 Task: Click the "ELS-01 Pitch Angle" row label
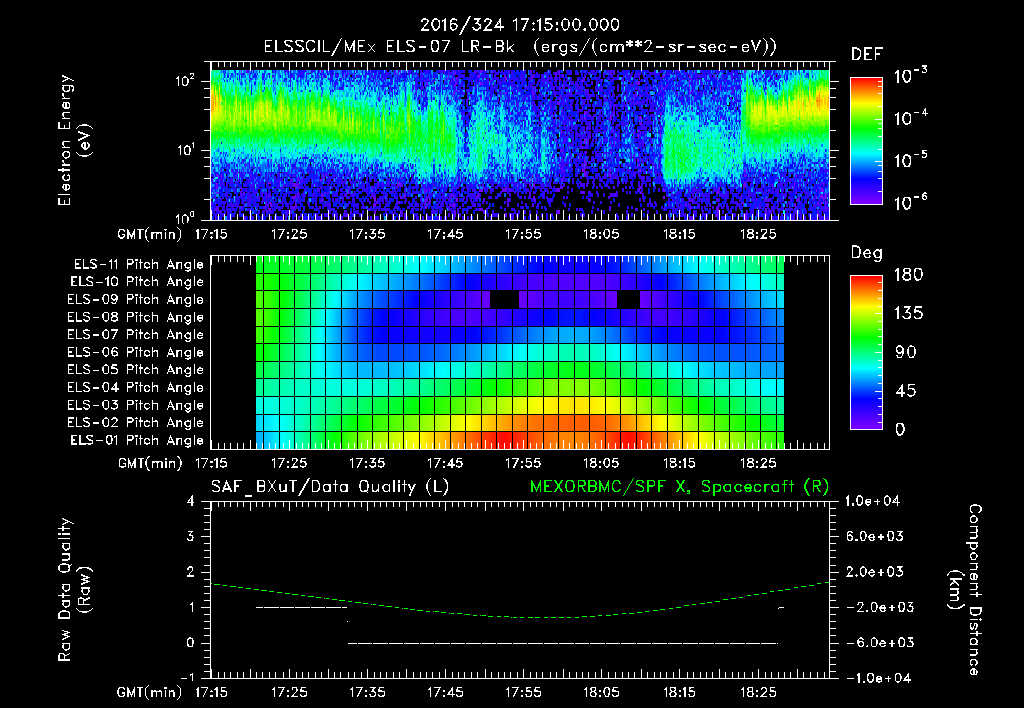(137, 440)
